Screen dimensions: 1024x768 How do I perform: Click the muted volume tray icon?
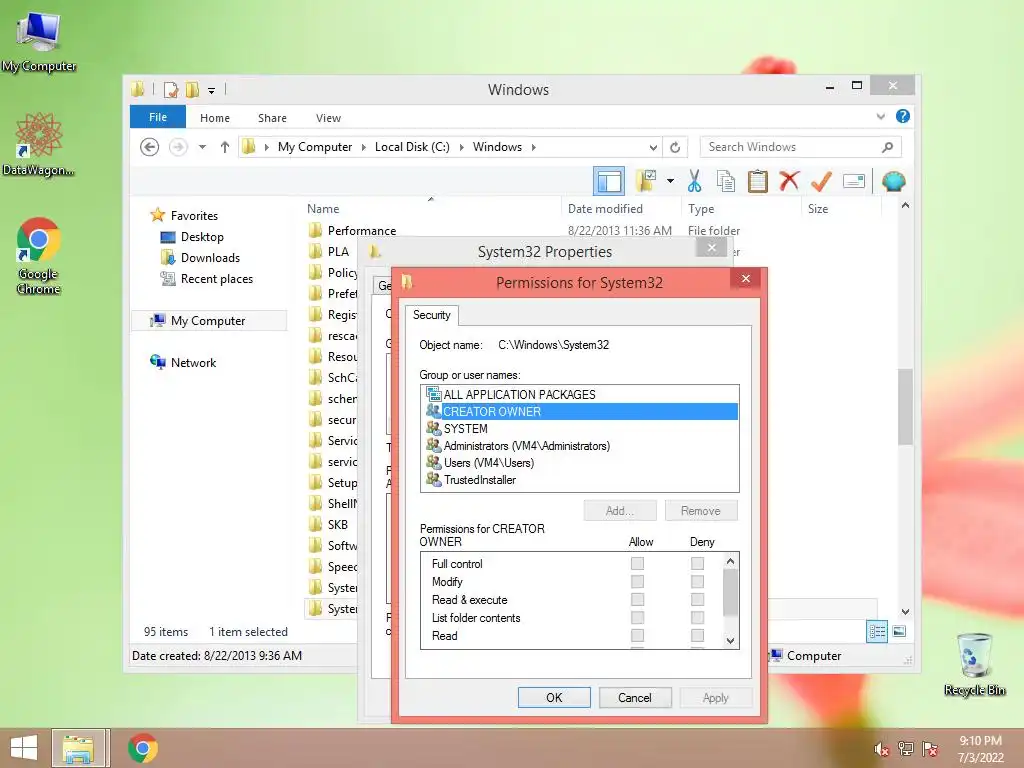click(882, 749)
